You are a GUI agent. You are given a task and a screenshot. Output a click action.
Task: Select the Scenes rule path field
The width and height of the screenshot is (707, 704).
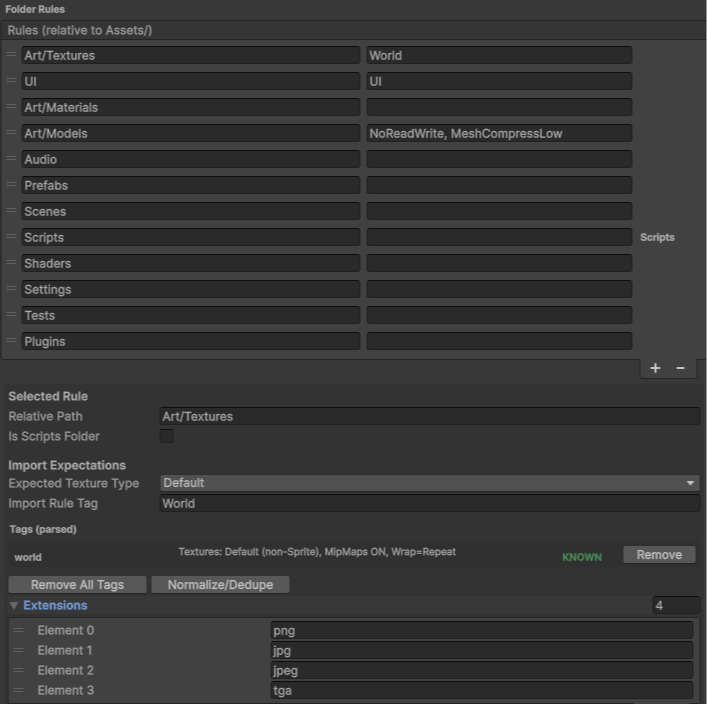click(191, 211)
